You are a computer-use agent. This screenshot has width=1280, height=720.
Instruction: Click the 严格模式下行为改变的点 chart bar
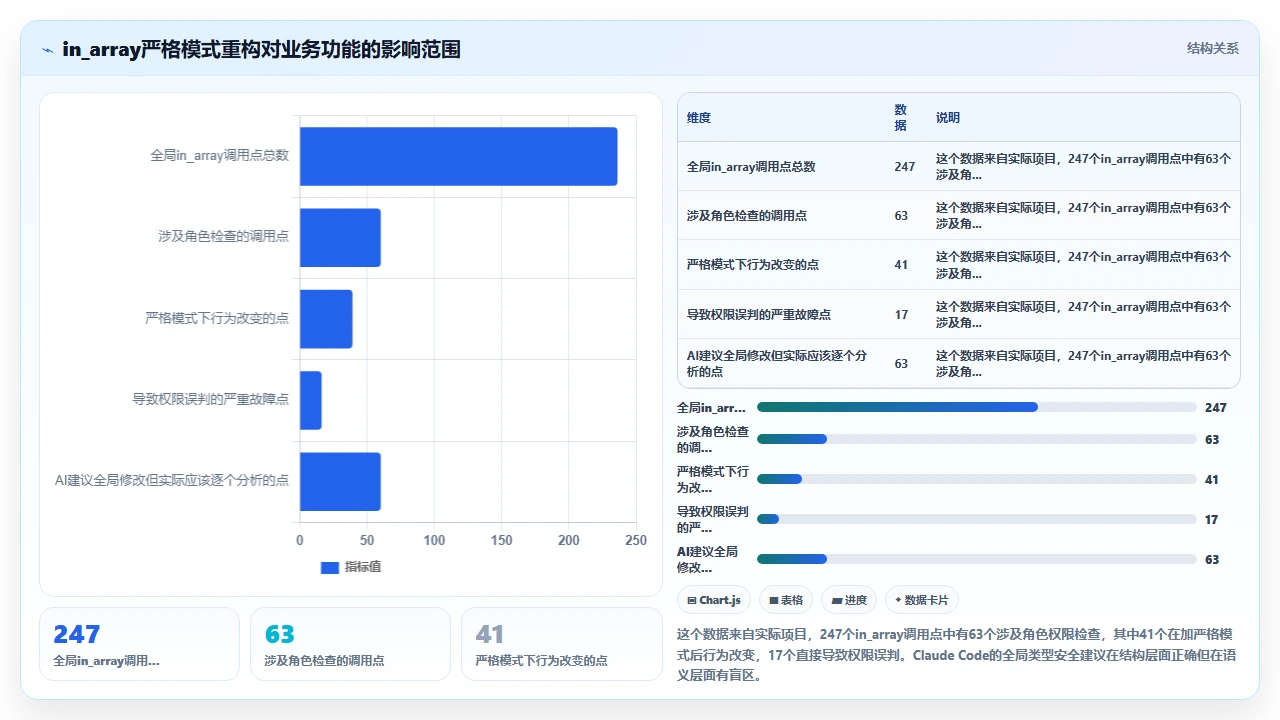(326, 319)
